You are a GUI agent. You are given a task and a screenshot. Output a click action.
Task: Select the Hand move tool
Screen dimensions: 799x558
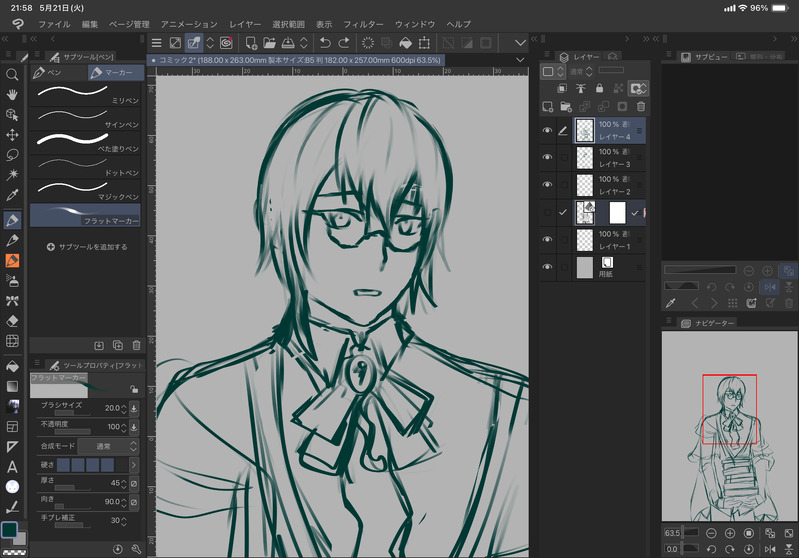(12, 94)
